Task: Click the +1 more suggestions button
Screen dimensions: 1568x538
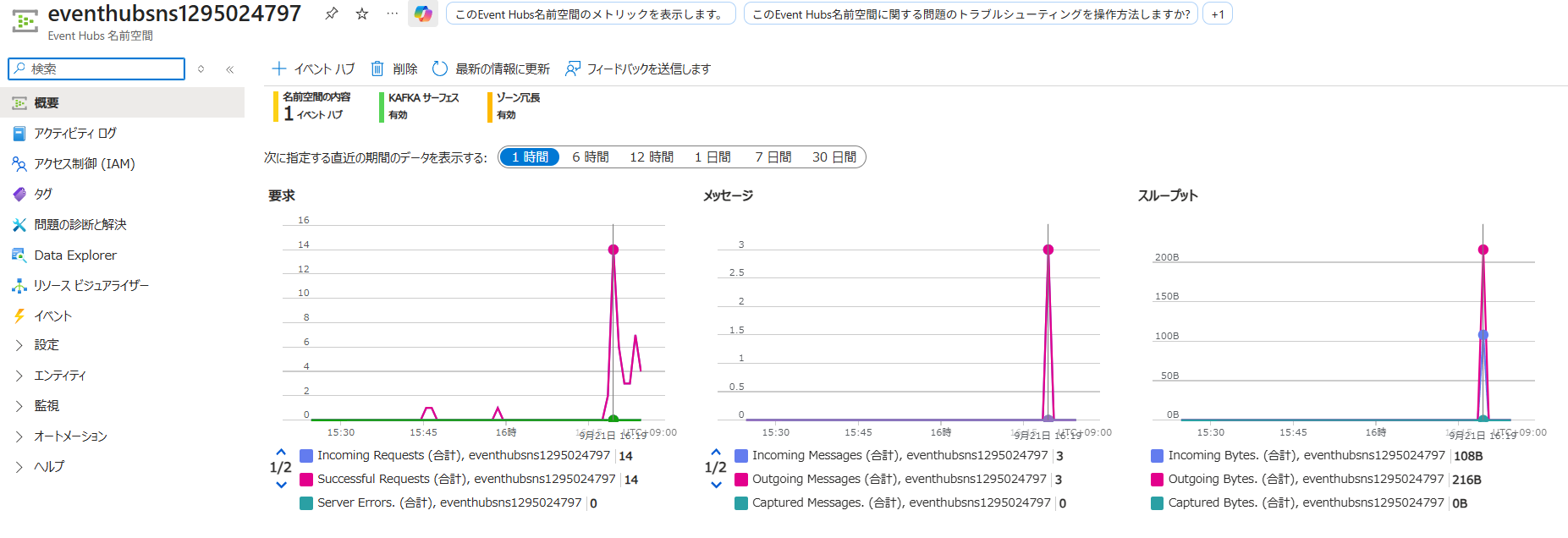Action: [1218, 14]
